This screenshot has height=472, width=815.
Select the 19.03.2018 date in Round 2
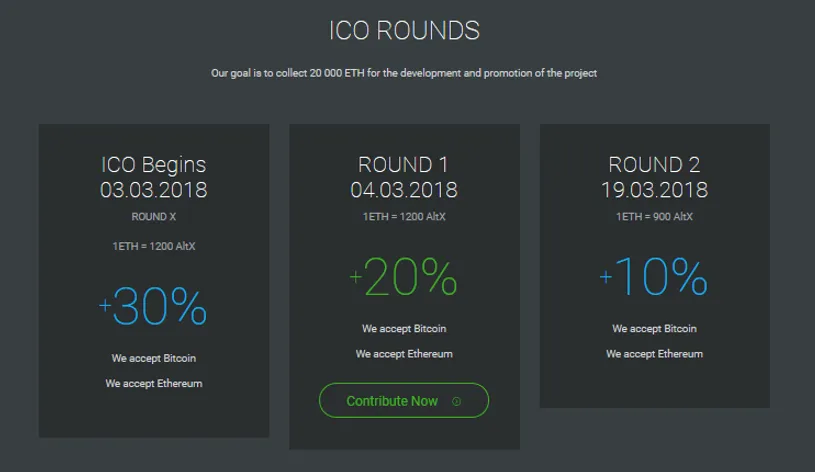point(654,190)
